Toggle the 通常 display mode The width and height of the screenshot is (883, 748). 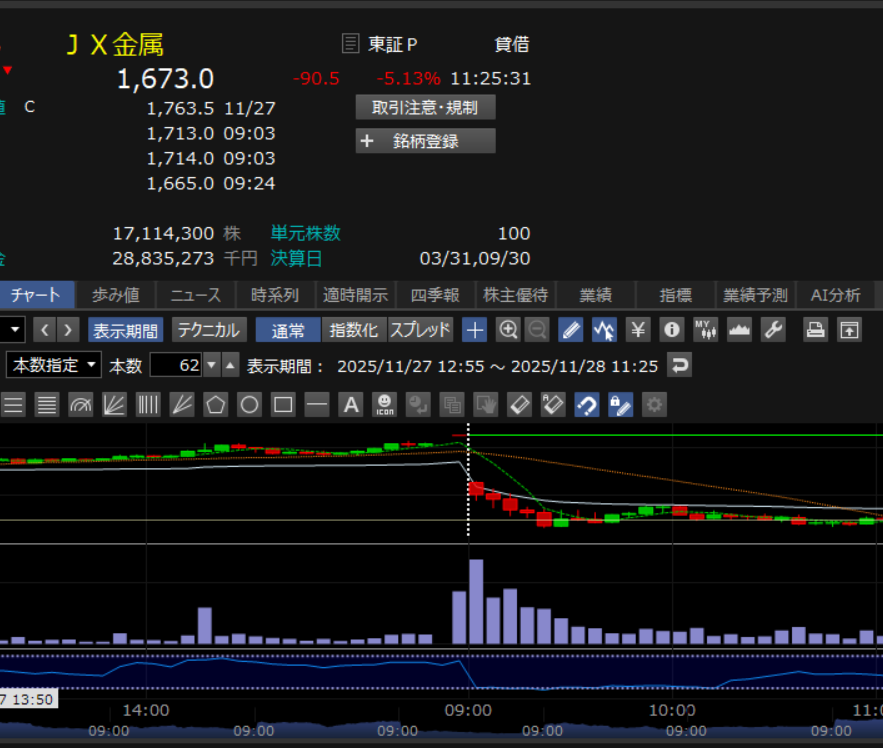[288, 330]
